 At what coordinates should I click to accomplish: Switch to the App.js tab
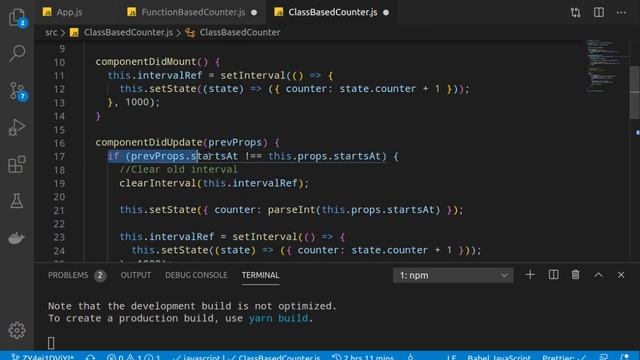click(69, 12)
